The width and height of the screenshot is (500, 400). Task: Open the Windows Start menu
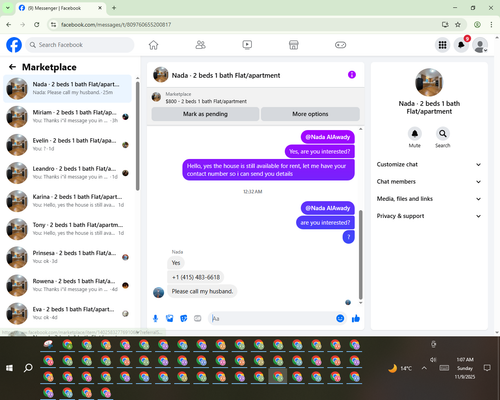9,368
